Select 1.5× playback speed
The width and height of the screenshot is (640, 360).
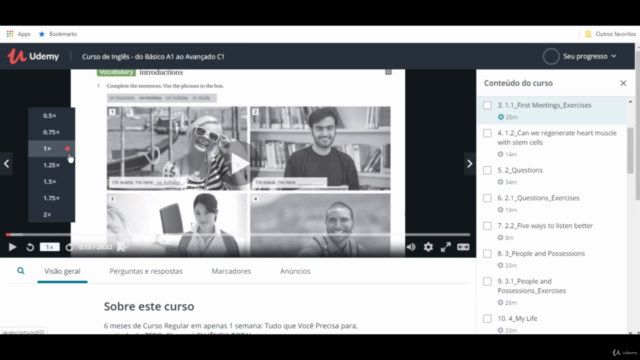51,182
